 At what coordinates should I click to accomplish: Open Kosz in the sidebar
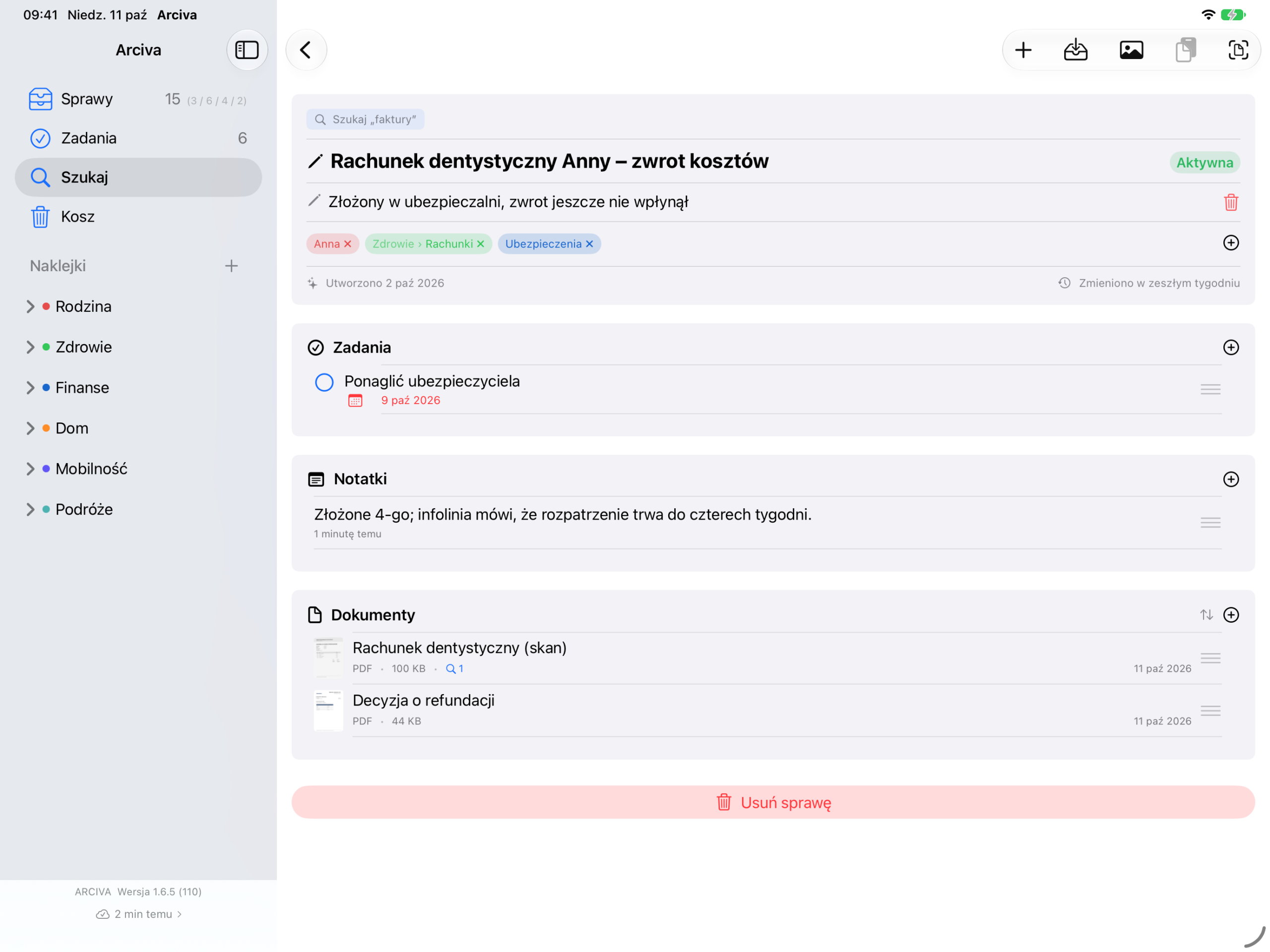click(x=138, y=216)
